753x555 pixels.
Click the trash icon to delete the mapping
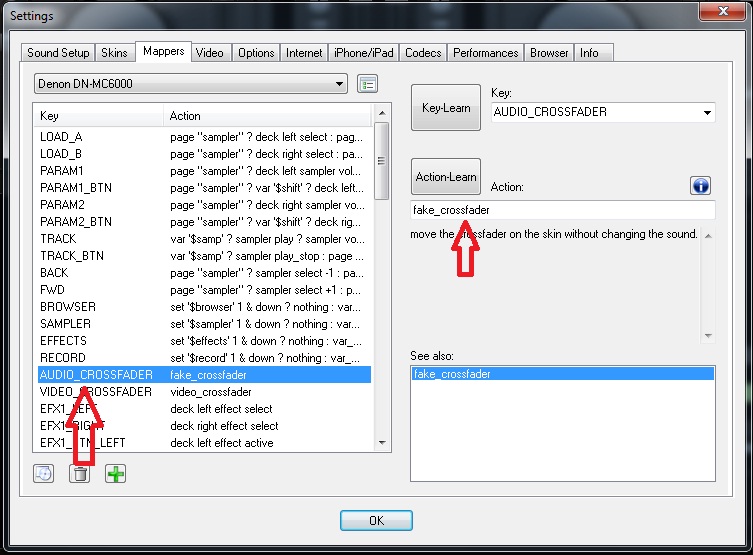[80, 474]
